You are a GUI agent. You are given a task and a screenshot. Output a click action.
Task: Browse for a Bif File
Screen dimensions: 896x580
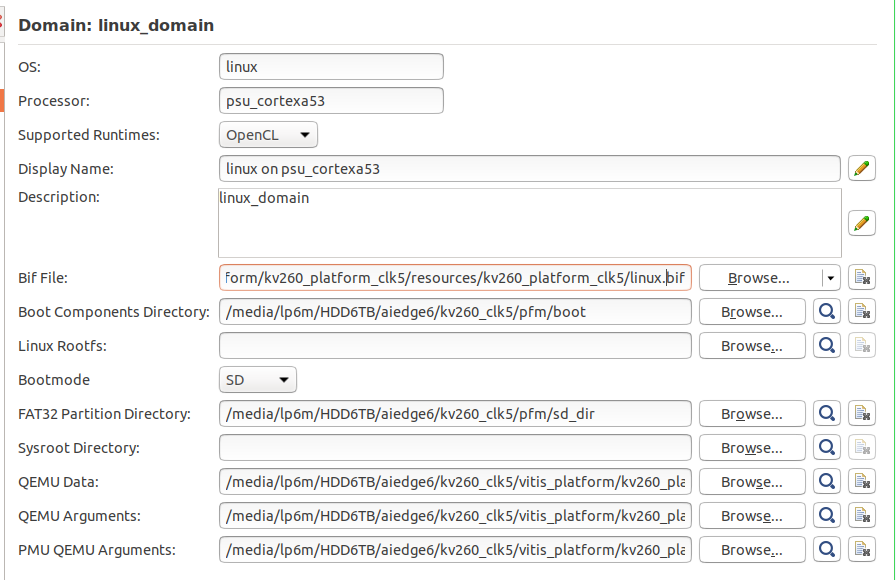point(759,278)
